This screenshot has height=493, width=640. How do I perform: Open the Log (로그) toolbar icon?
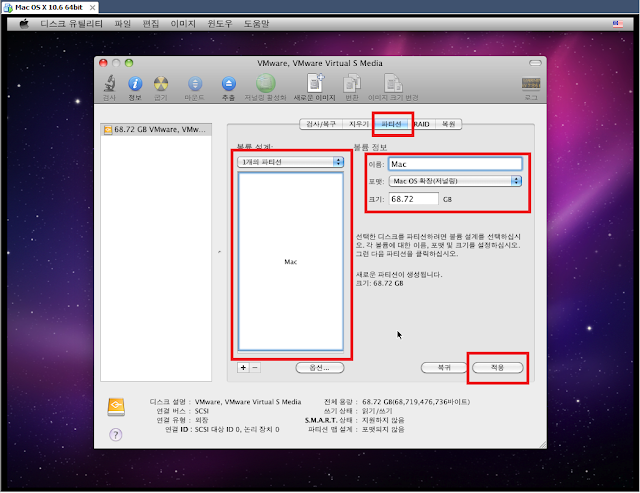[x=531, y=84]
